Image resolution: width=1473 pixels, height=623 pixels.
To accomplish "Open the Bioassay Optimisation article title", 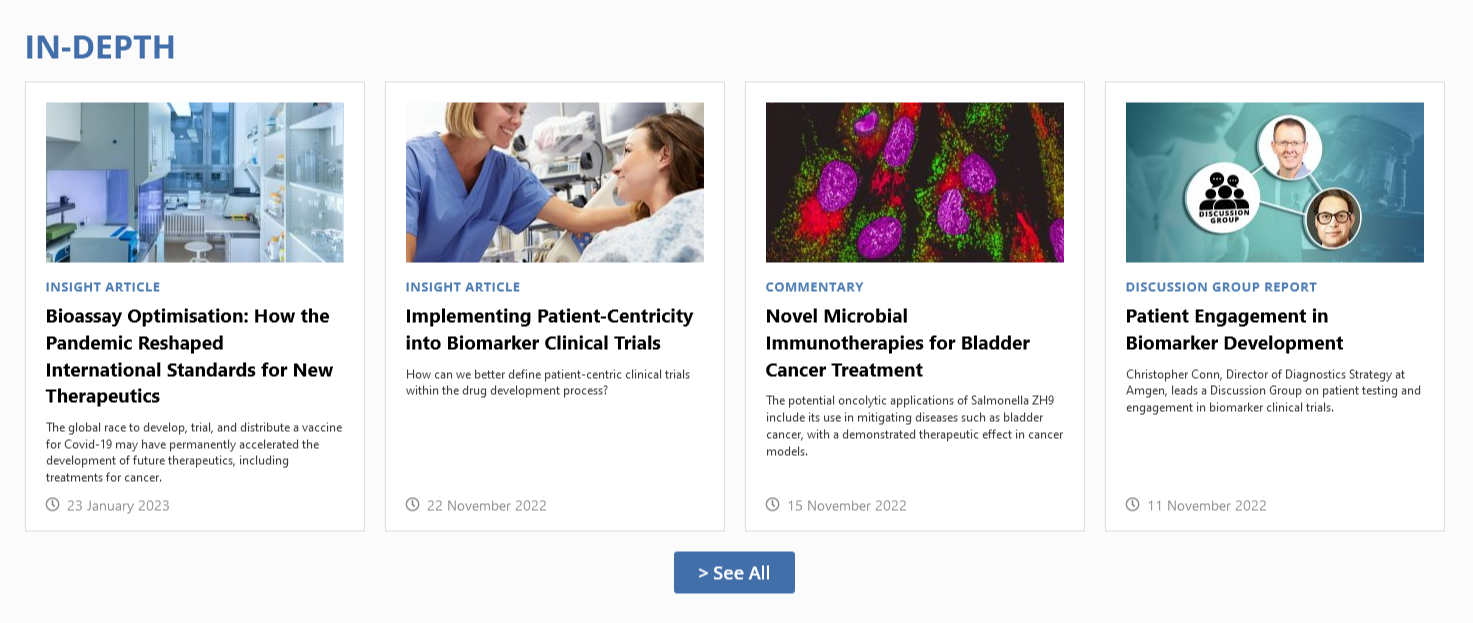I will click(x=188, y=356).
